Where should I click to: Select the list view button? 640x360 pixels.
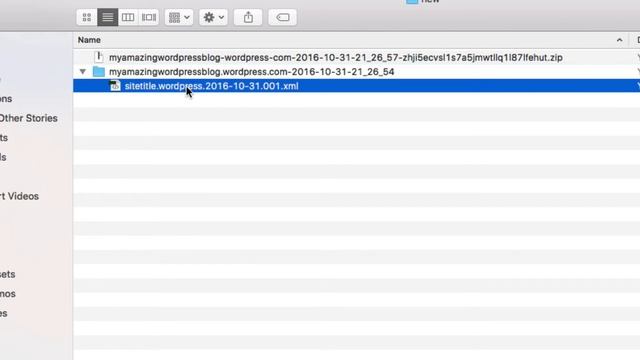pos(108,18)
